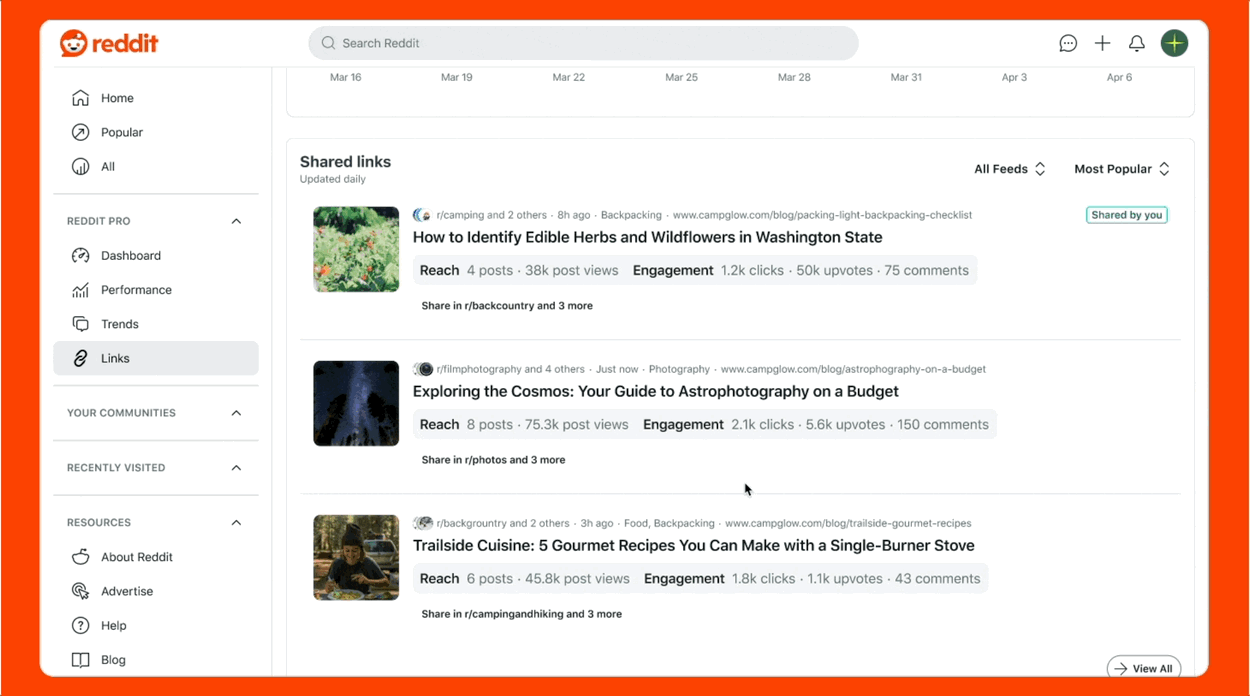
Task: Click the Popular arrow icon
Action: point(81,132)
